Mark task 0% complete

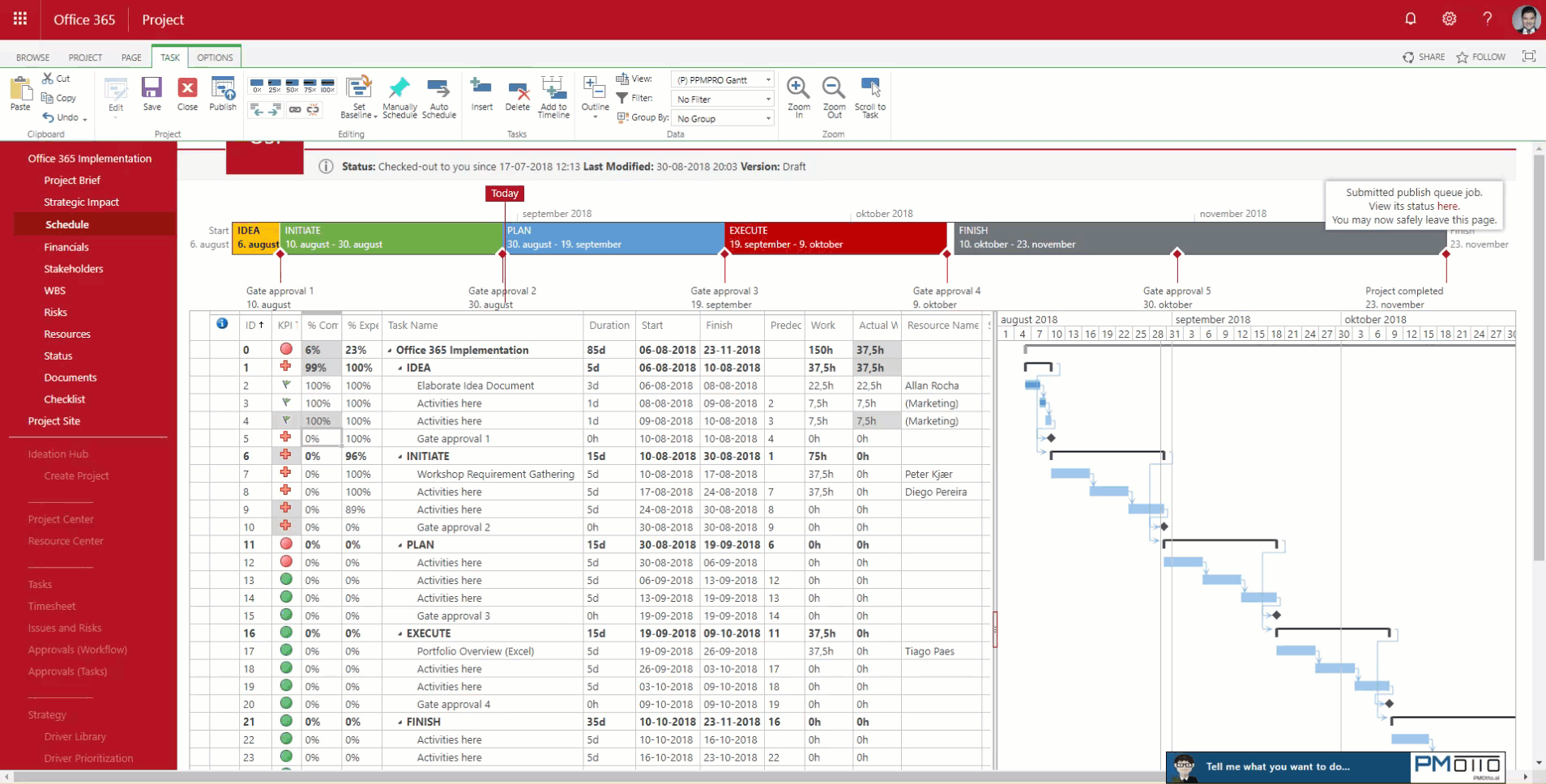[x=257, y=85]
